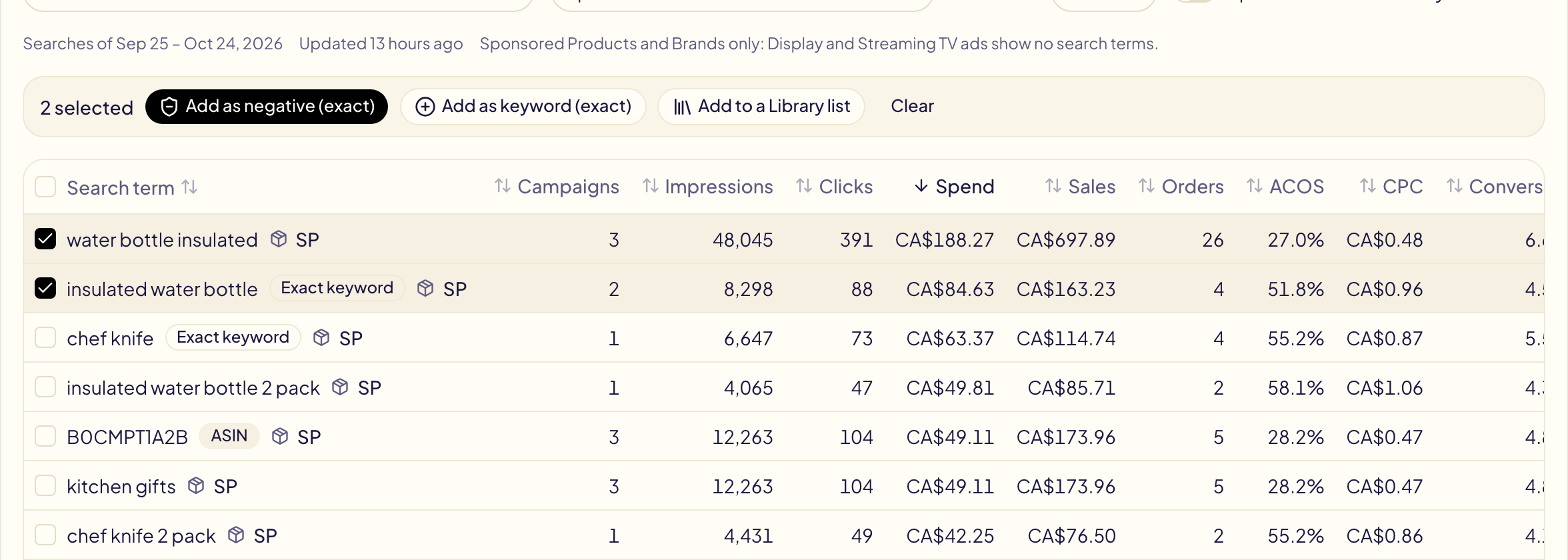The height and width of the screenshot is (560, 1568).
Task: Click the sort arrows icon next to Search term
Action: 189,187
